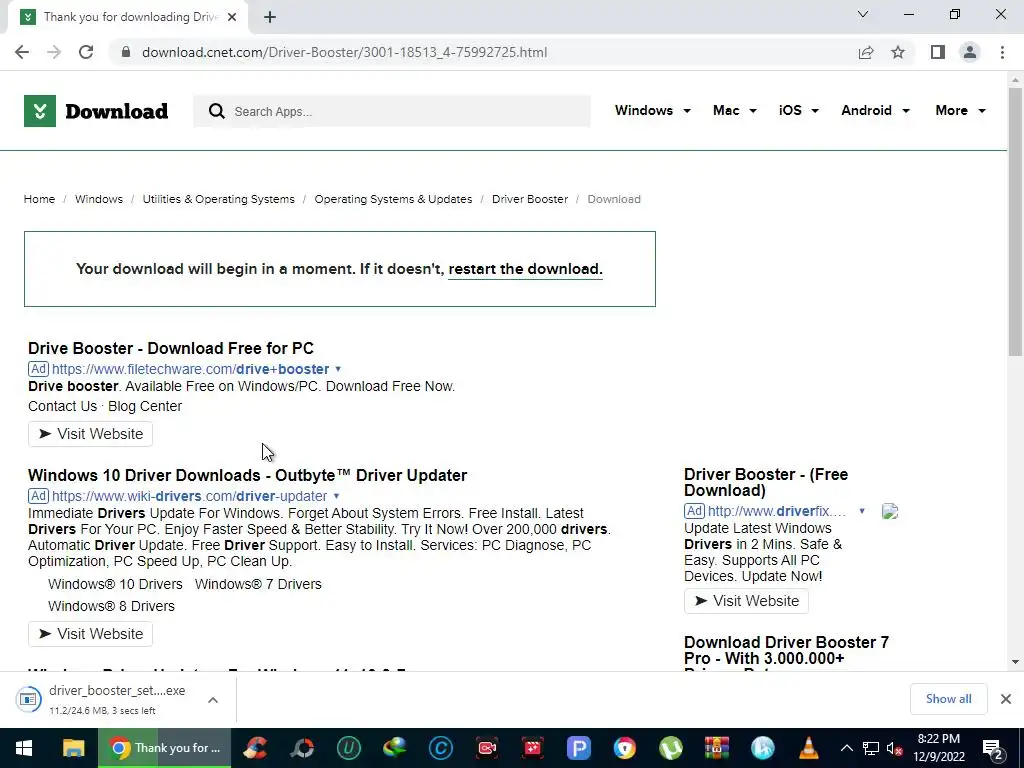Close the downloads bar

[1006, 699]
